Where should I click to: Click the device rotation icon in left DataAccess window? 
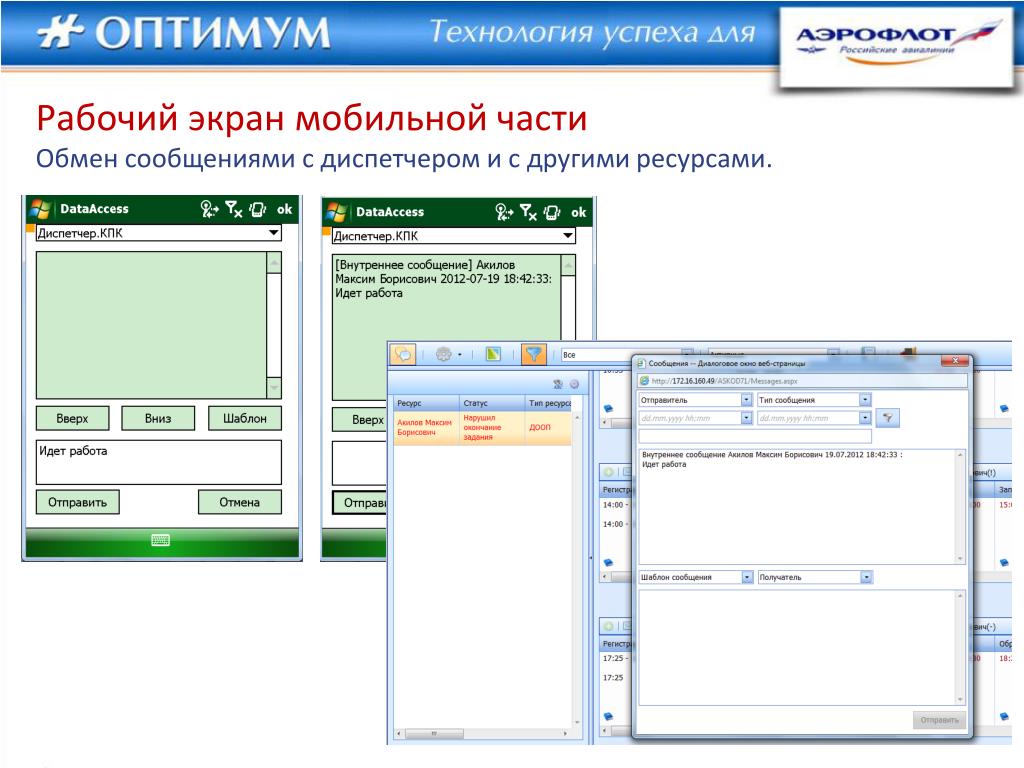257,209
